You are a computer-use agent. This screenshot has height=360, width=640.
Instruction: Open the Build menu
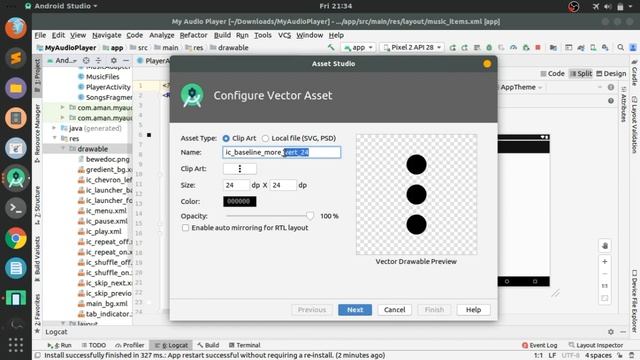(x=222, y=35)
